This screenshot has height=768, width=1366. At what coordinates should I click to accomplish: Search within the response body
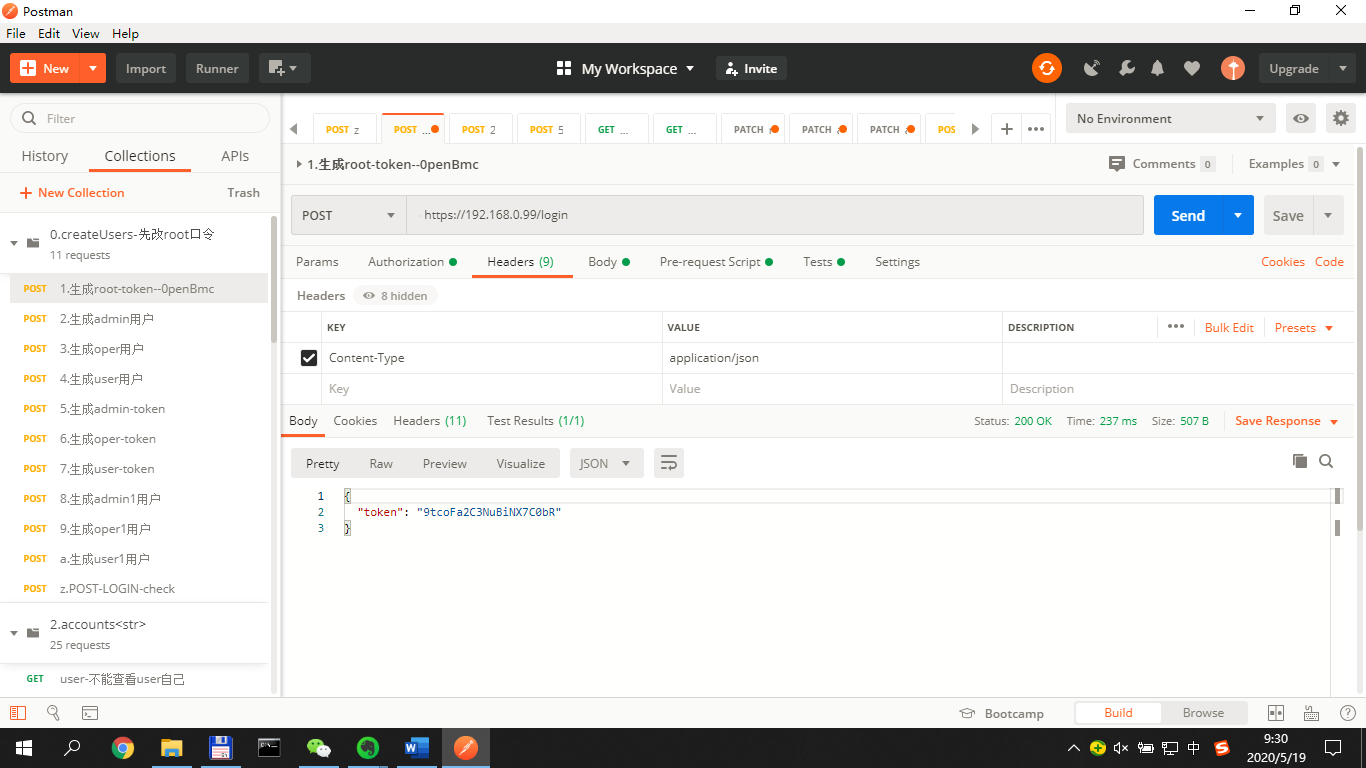coord(1326,461)
